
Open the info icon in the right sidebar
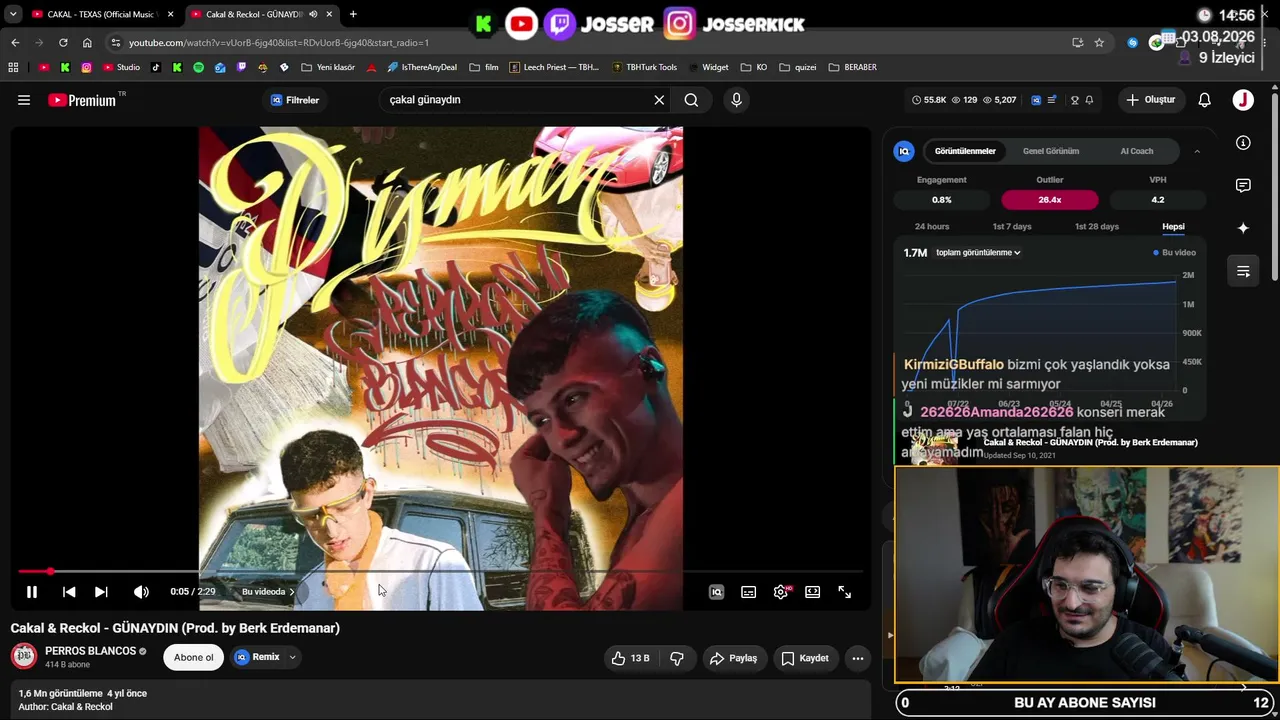click(x=1243, y=143)
